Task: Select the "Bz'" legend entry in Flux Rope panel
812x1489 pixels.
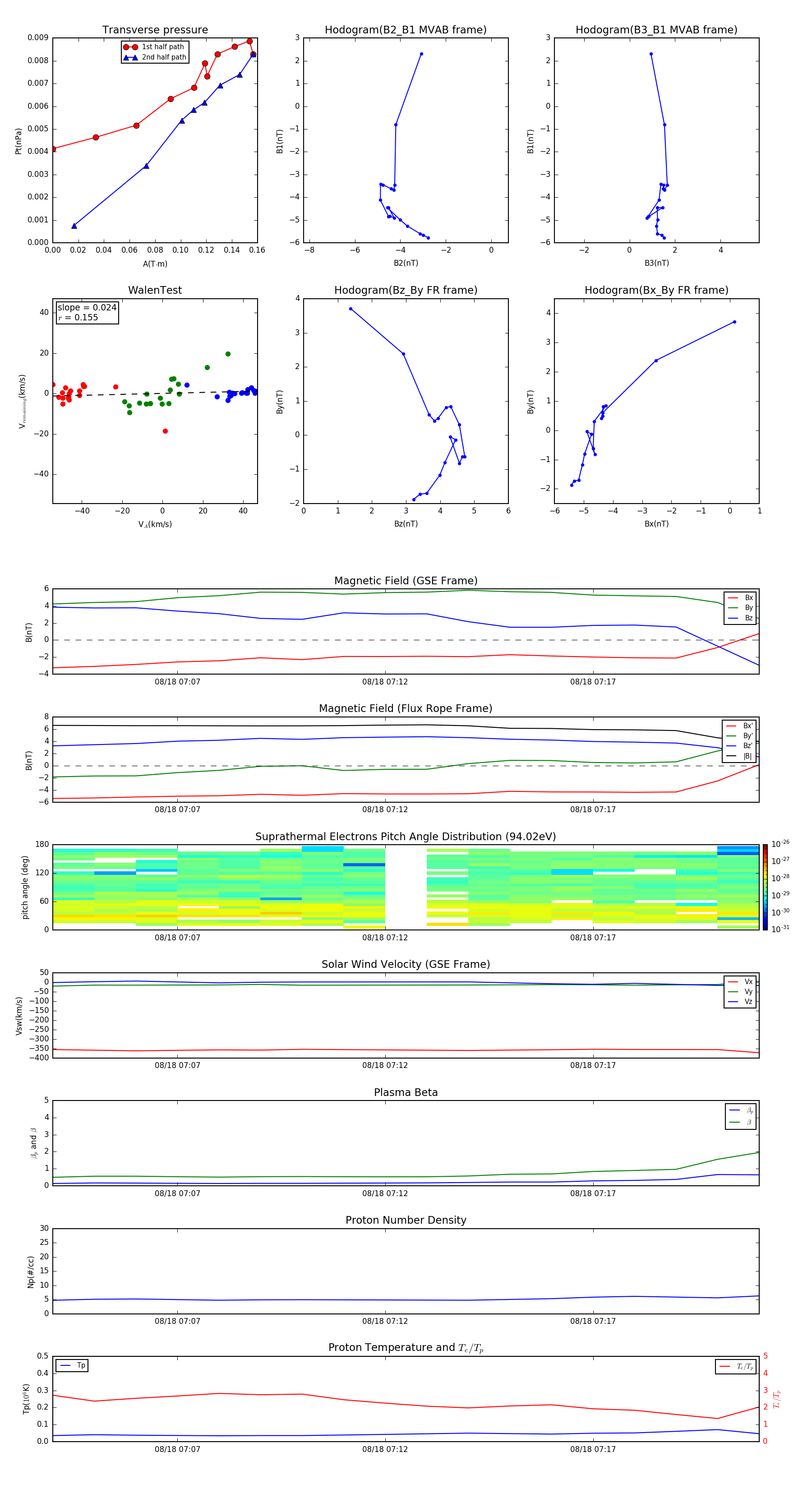Action: [x=739, y=746]
